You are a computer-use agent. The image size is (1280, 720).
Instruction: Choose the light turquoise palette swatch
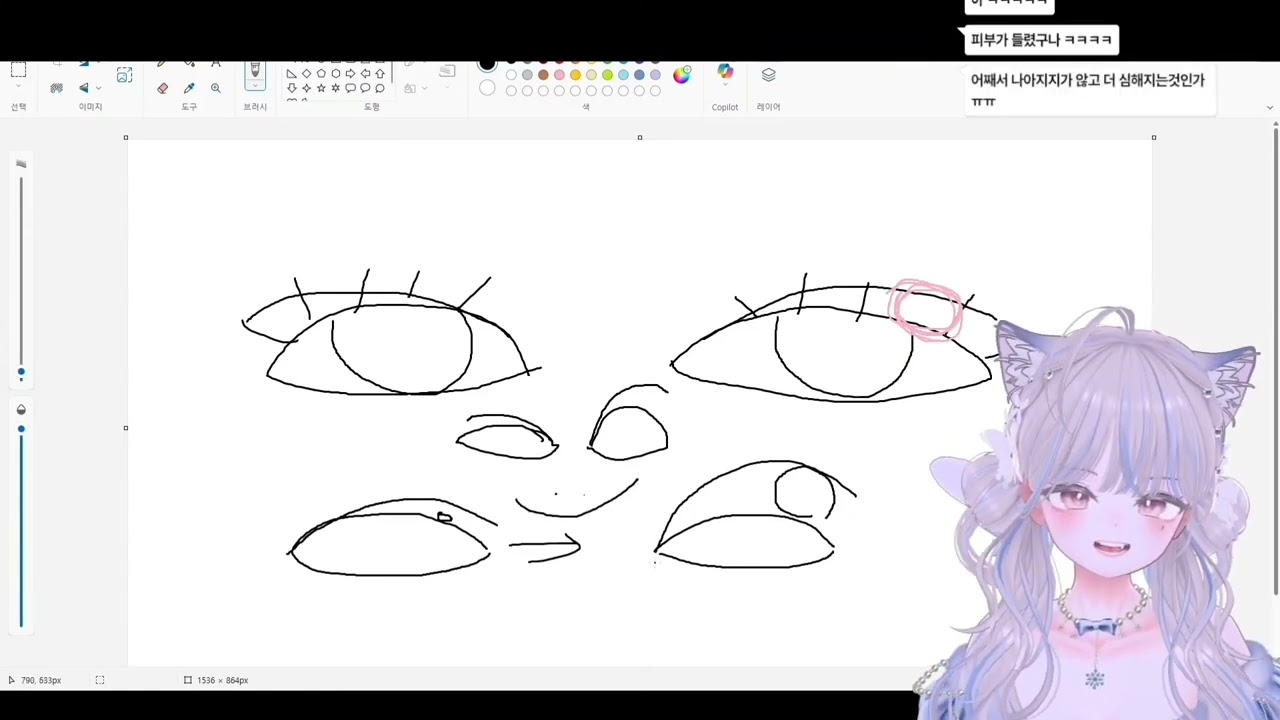tap(623, 75)
